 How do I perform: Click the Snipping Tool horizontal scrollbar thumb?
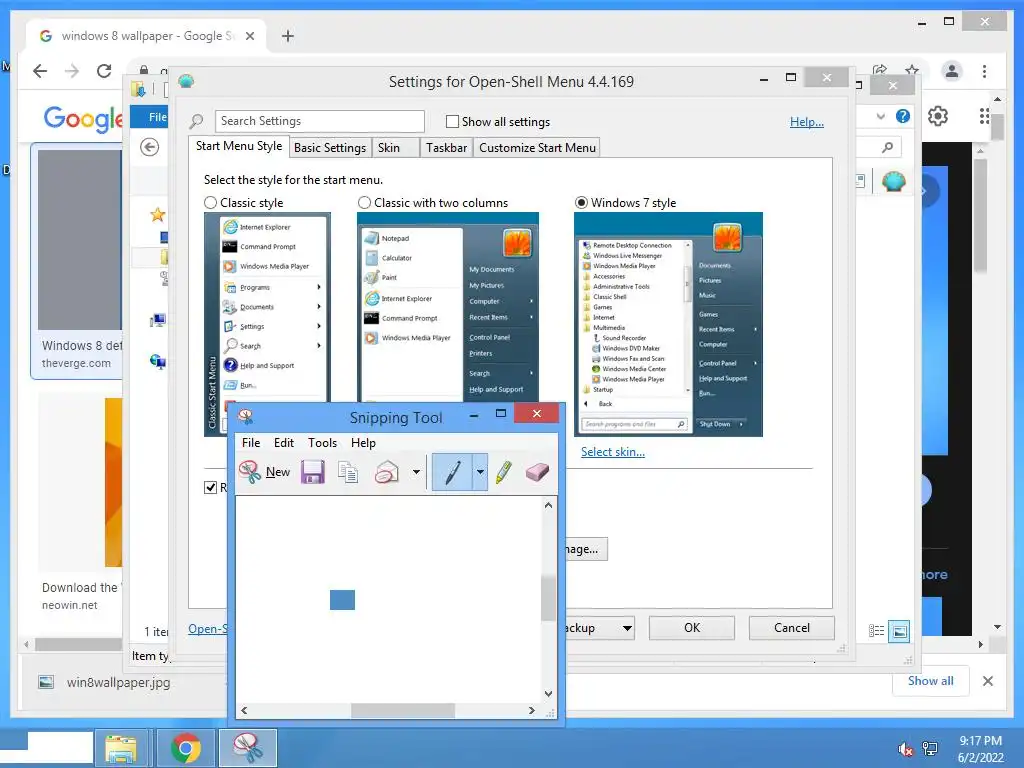click(403, 711)
